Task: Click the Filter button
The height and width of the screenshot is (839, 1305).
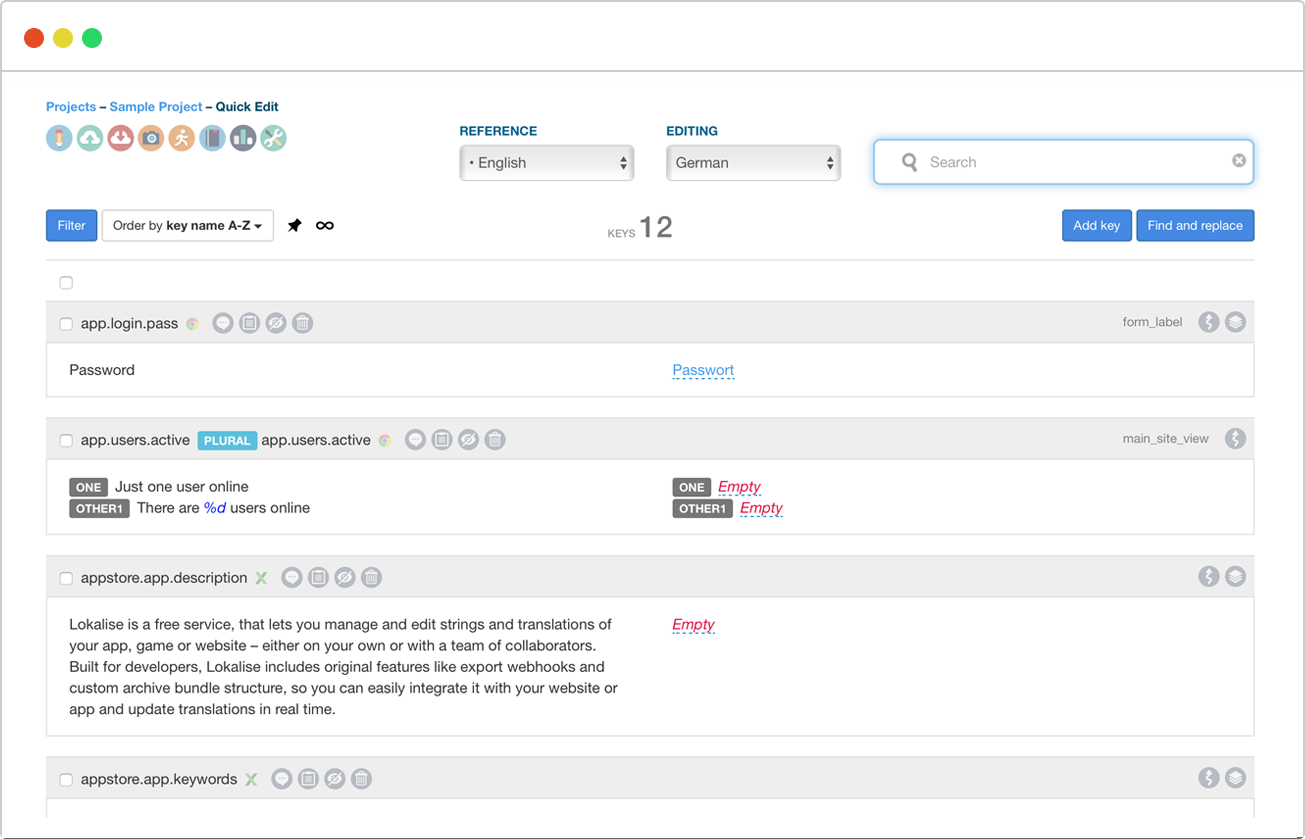Action: point(72,226)
